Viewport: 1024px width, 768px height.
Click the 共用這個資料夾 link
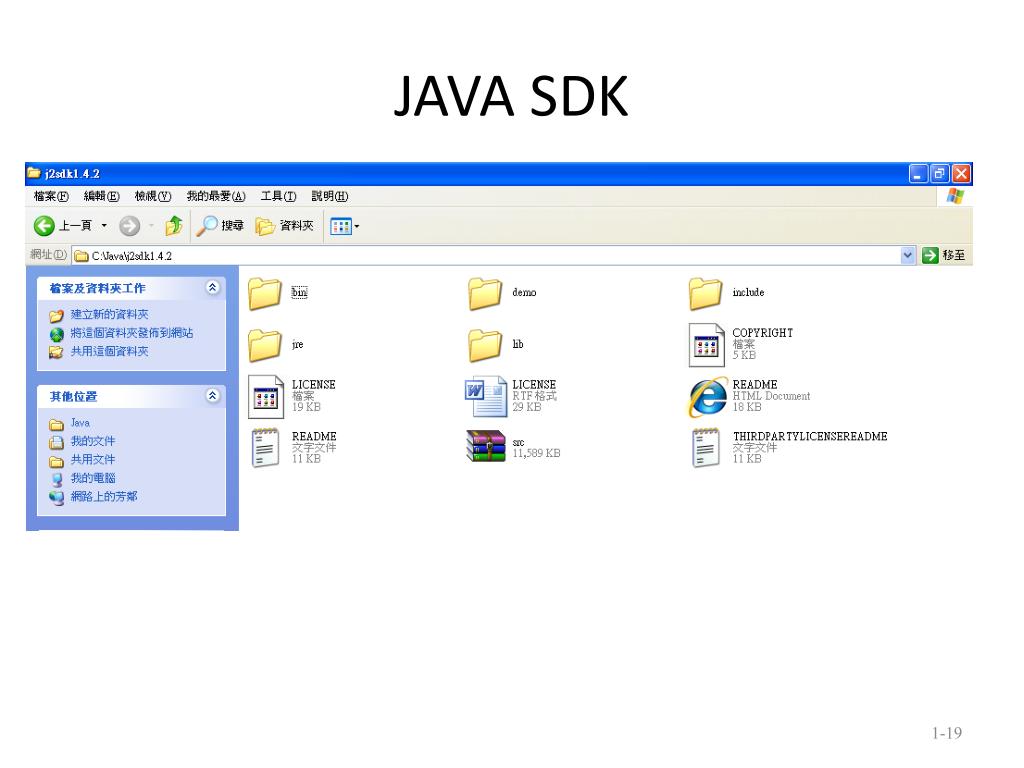coord(110,351)
